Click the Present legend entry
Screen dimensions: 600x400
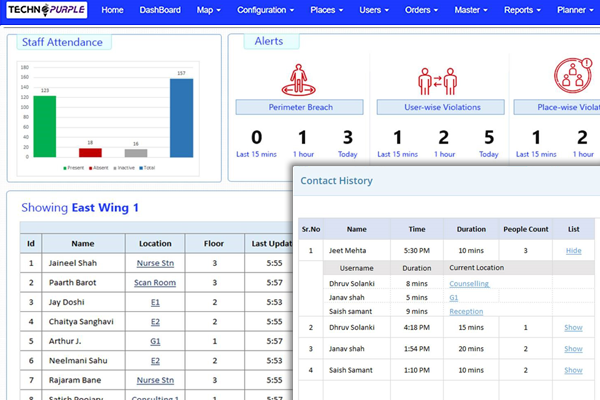pos(73,168)
